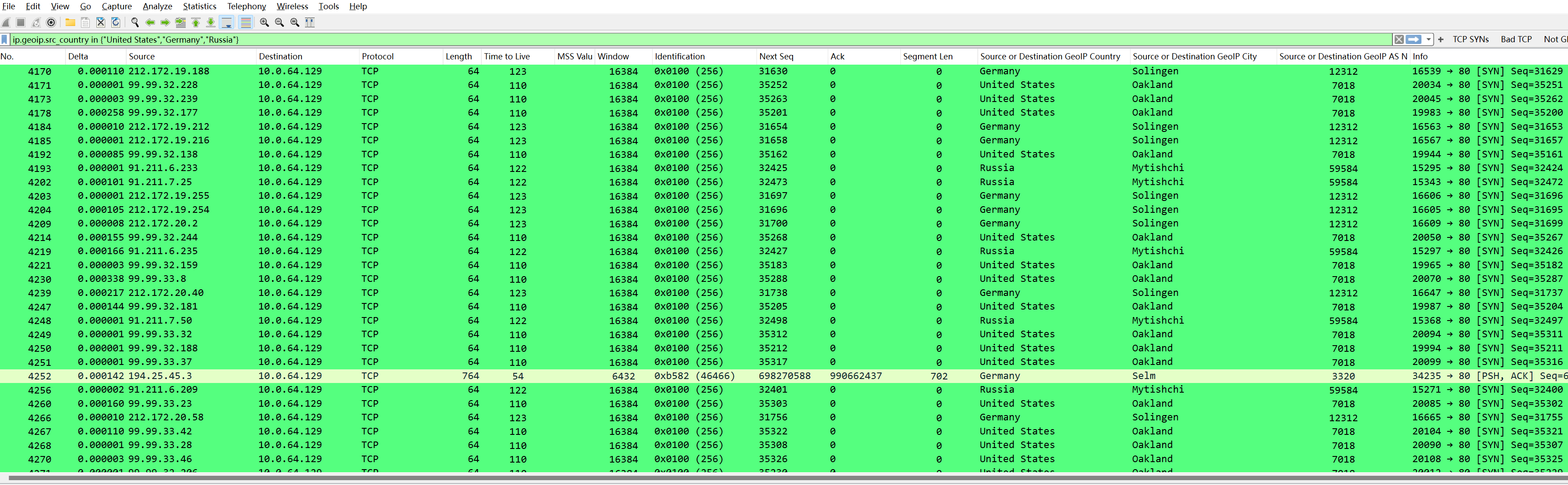Viewport: 1568px width, 485px height.
Task: Sort by Identification column header
Action: click(x=704, y=57)
